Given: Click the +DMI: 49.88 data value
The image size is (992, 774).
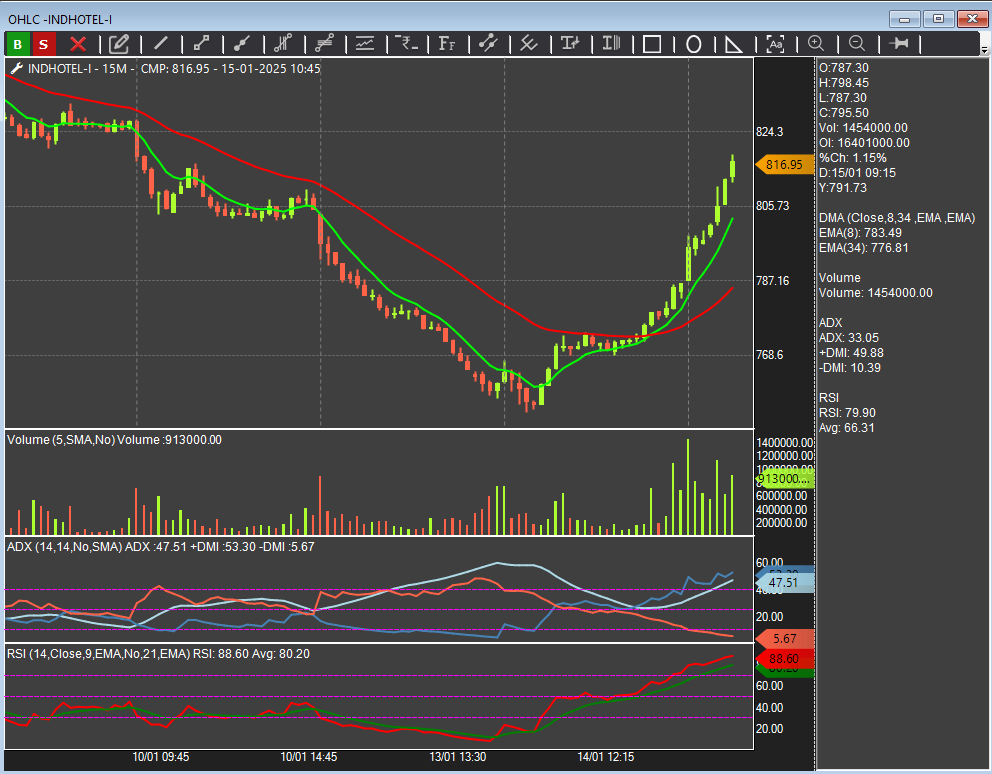Looking at the screenshot, I should 851,353.
